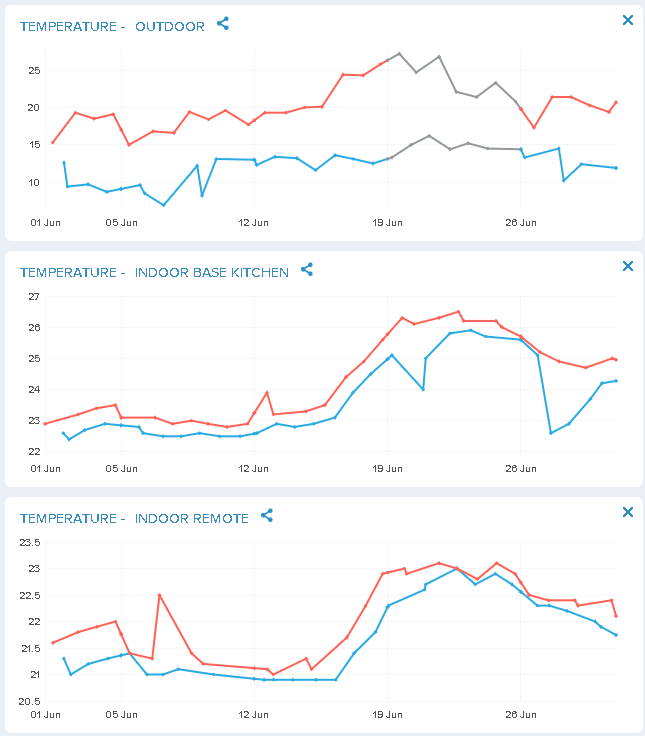This screenshot has height=736, width=645.
Task: Share the Outdoor temperature chart
Action: pyautogui.click(x=223, y=23)
